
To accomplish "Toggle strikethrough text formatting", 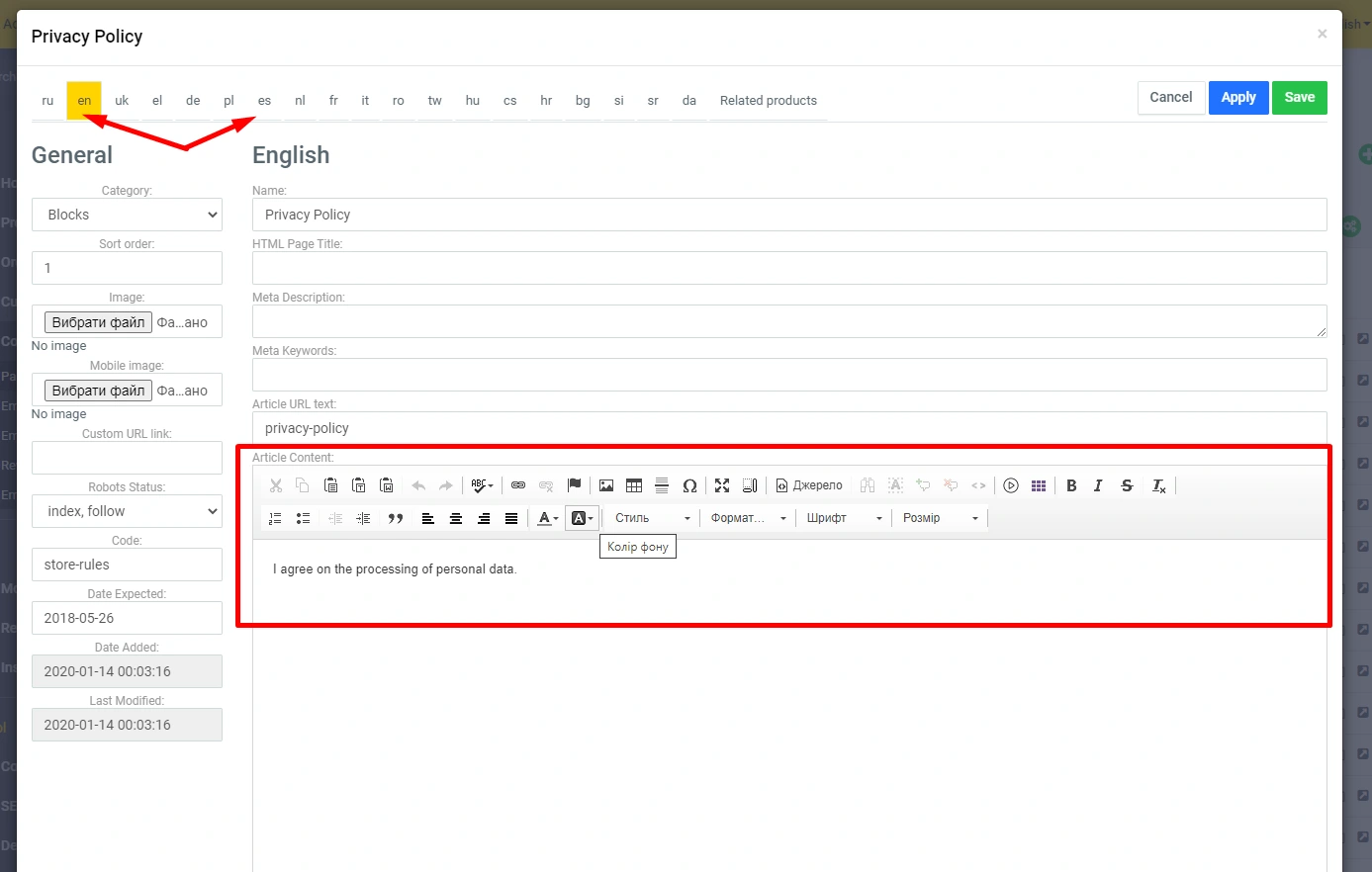I will point(1127,485).
